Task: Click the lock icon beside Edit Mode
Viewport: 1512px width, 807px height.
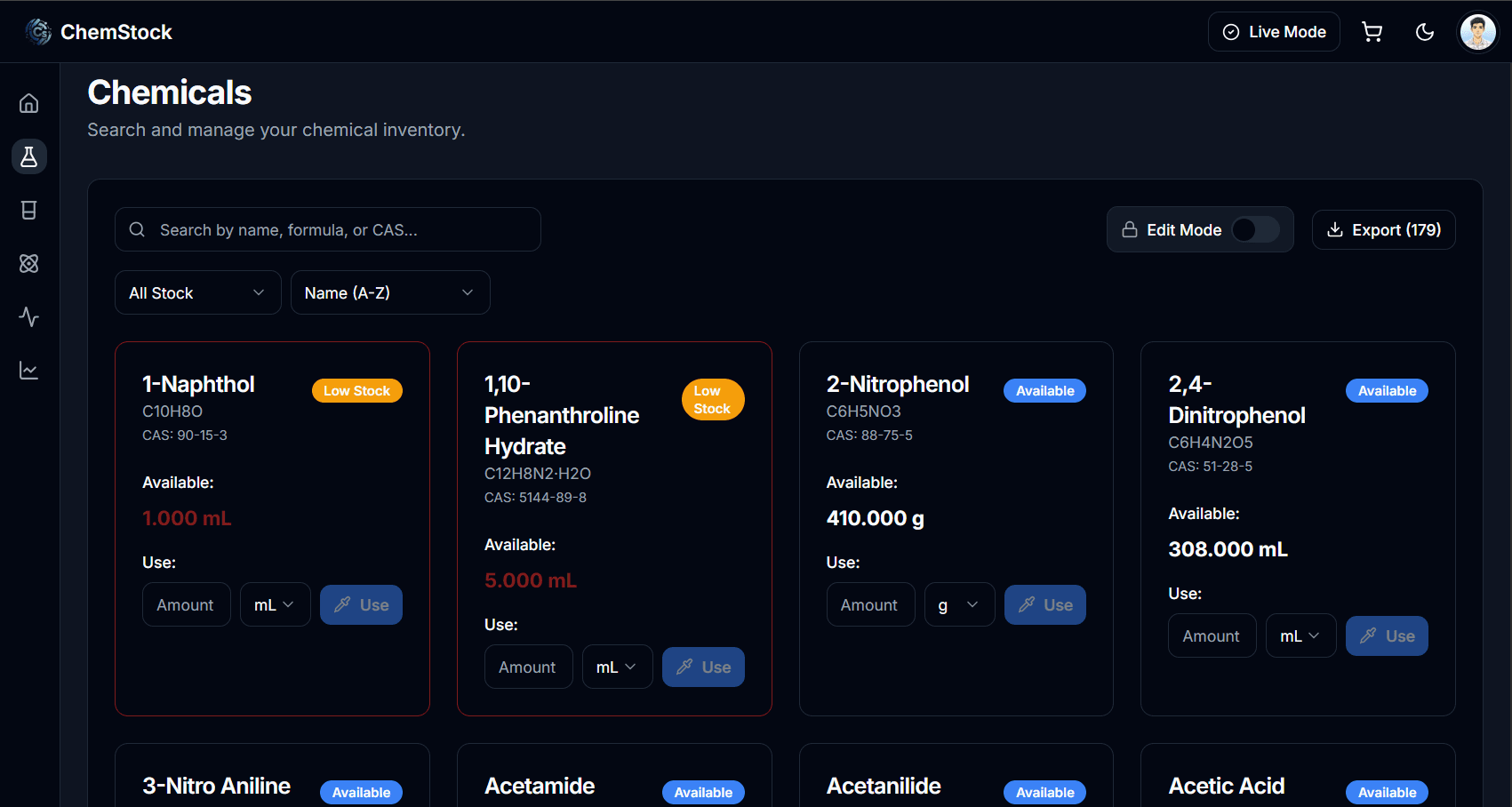Action: tap(1130, 229)
